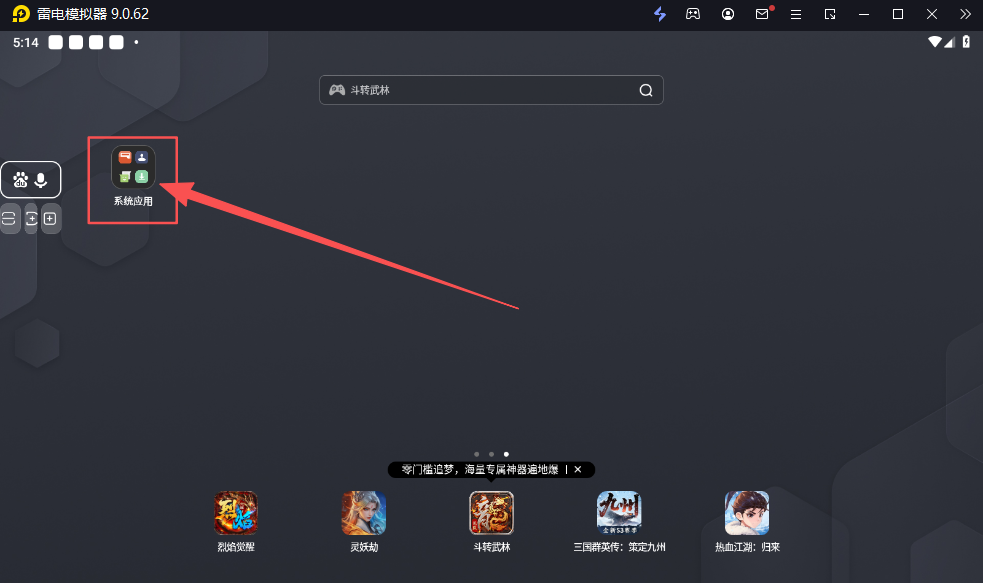Click the plus square widget button
This screenshot has height=583, width=983.
click(x=50, y=218)
